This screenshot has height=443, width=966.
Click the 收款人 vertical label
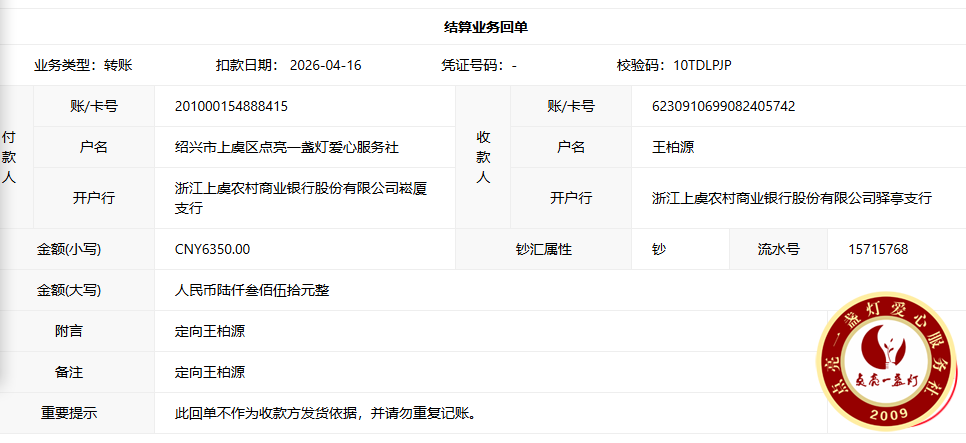click(x=483, y=157)
